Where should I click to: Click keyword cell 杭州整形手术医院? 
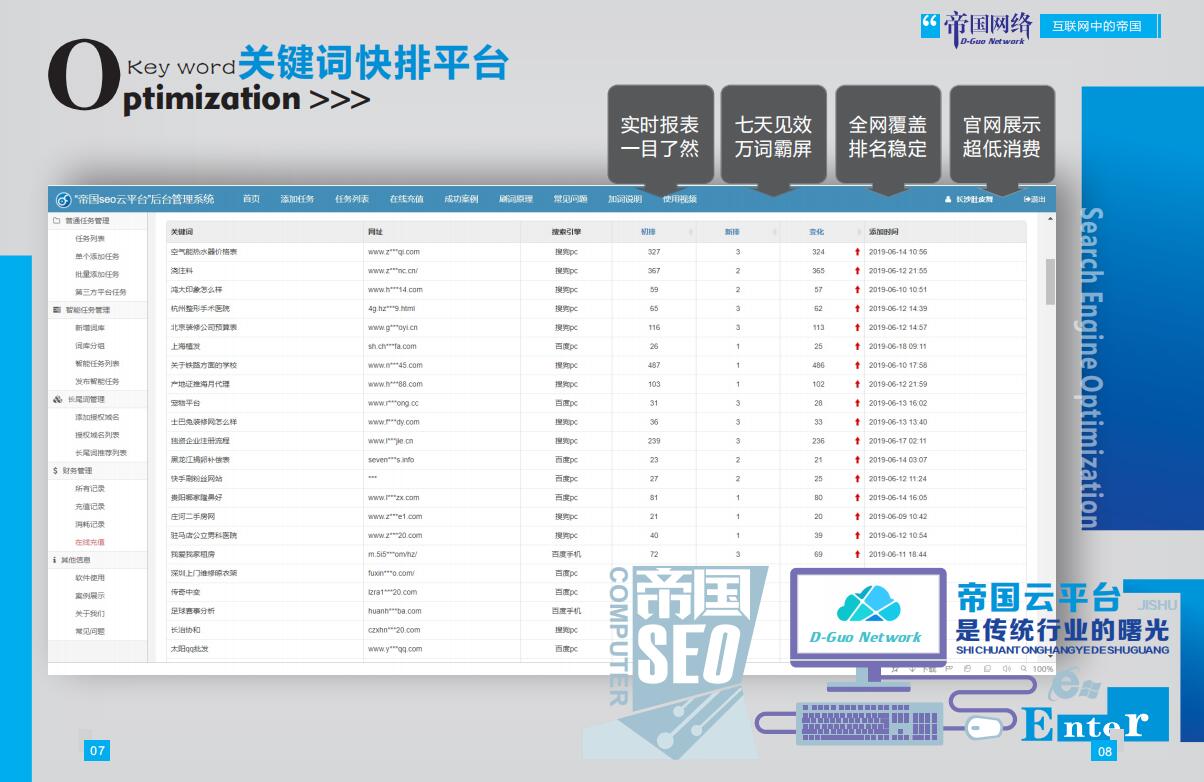[200, 309]
